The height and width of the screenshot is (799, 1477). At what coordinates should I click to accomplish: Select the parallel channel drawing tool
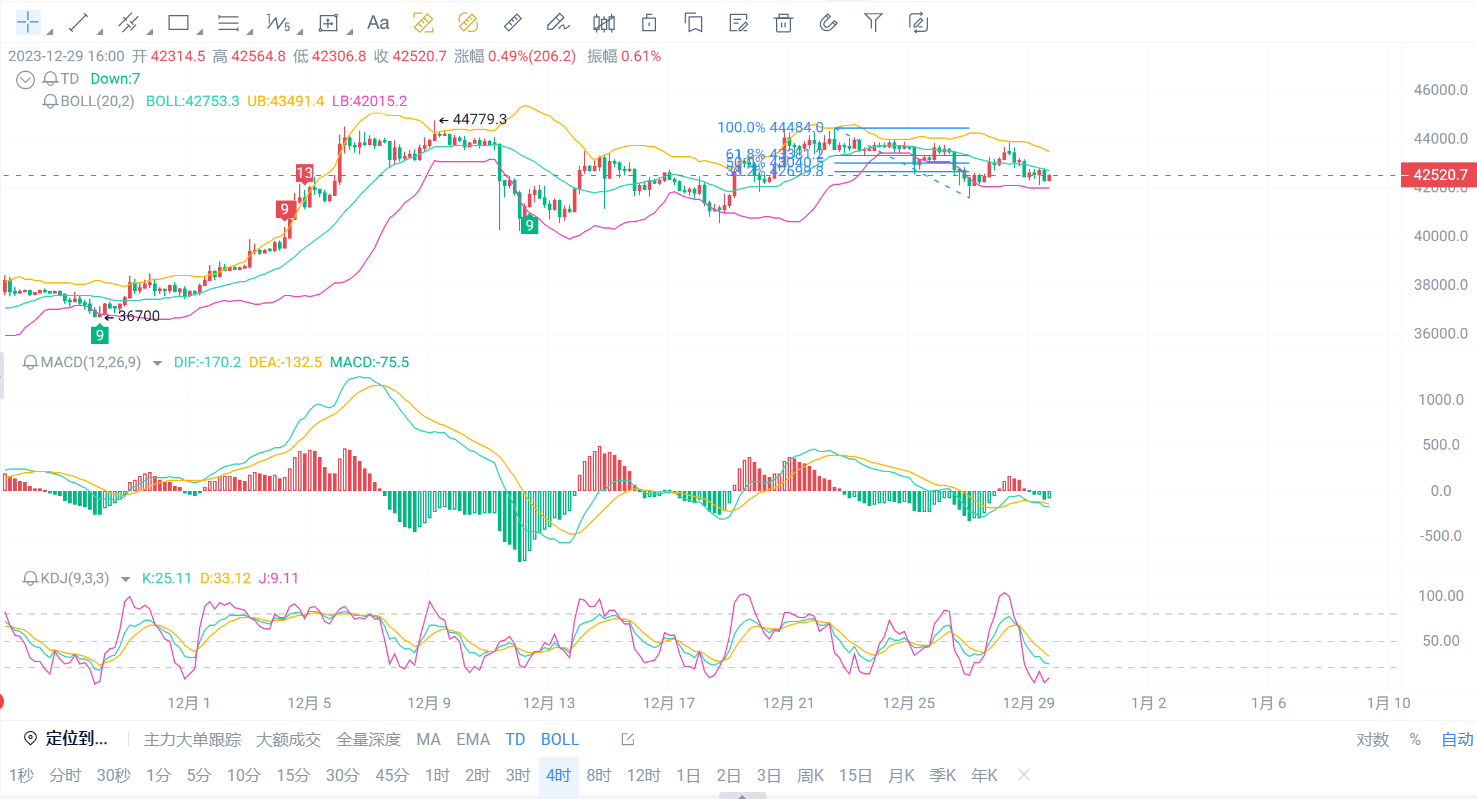point(128,21)
